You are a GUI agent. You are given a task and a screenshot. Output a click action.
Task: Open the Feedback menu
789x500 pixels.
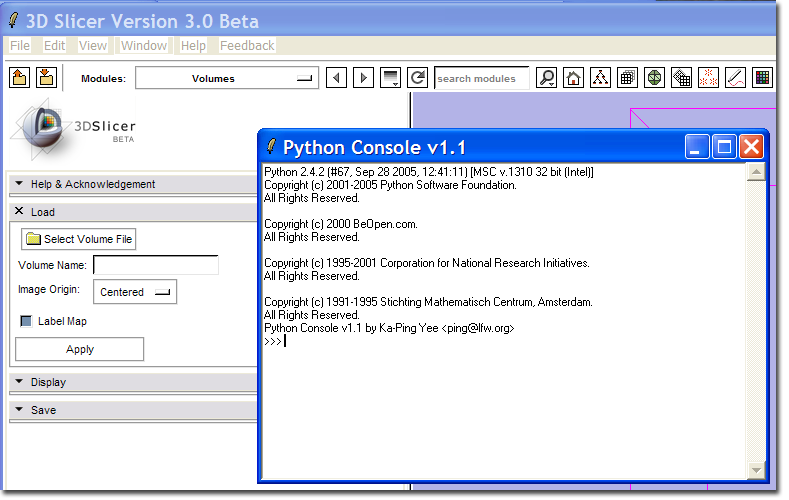(x=247, y=46)
